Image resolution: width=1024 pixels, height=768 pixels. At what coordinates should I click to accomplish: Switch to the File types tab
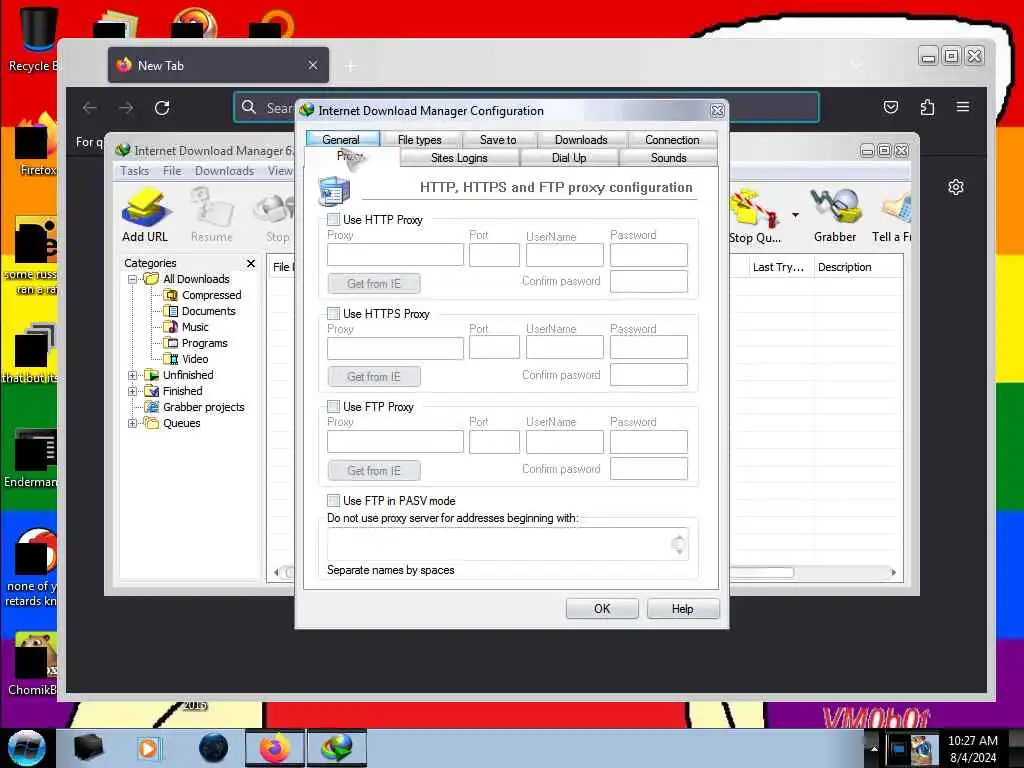point(420,140)
